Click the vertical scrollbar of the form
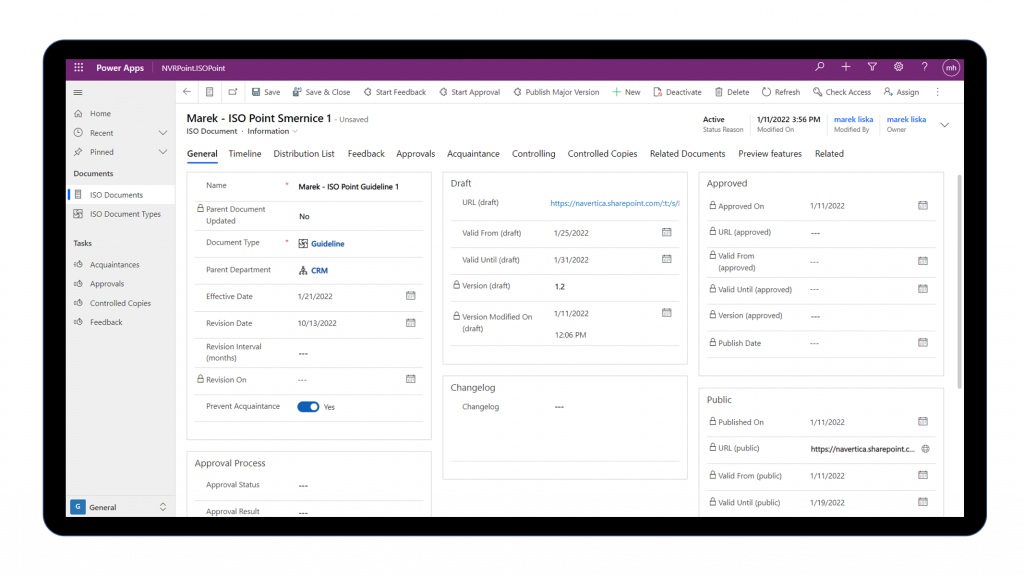Screen dimensions: 1024x576 959,281
